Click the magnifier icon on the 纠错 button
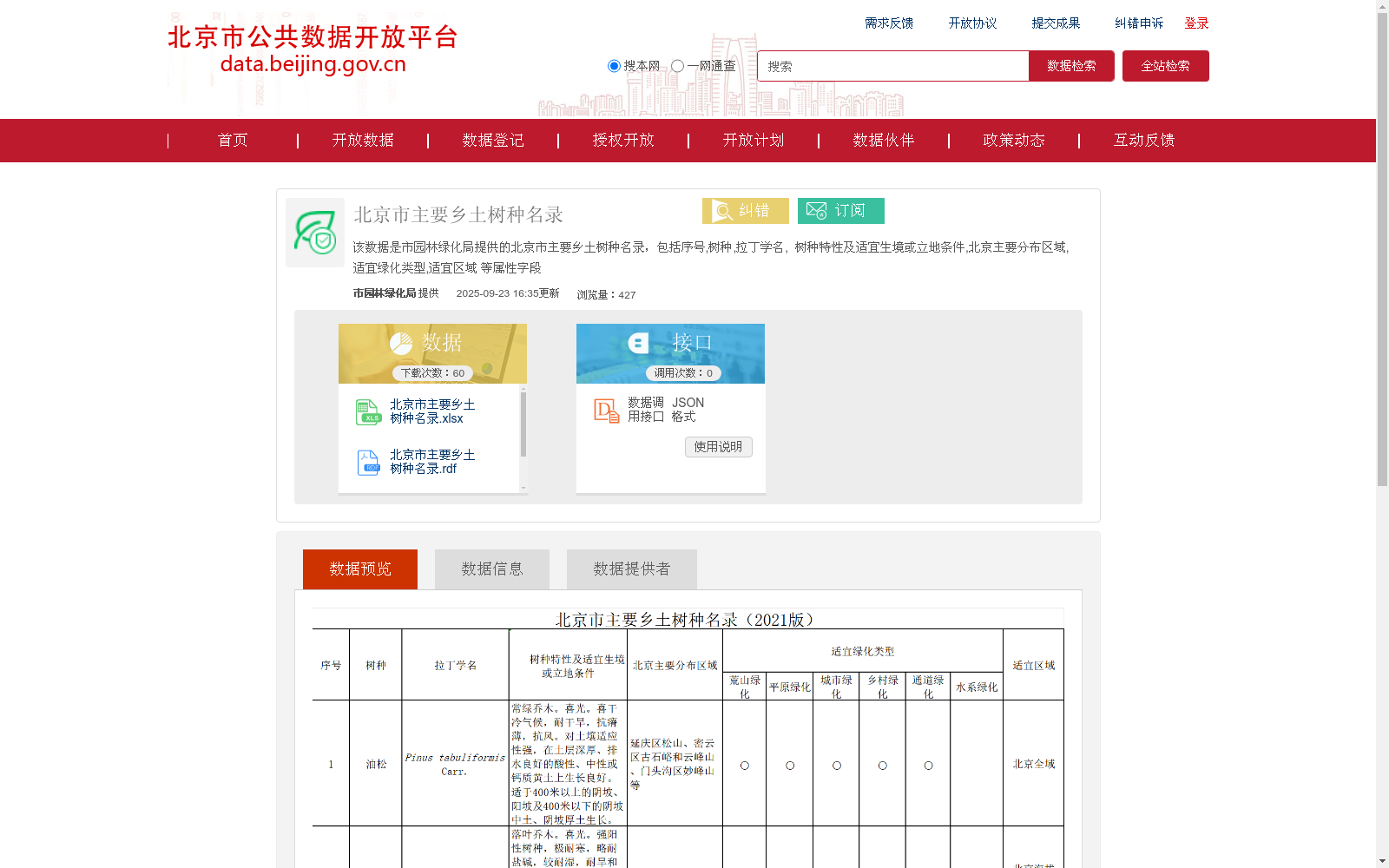 [721, 210]
